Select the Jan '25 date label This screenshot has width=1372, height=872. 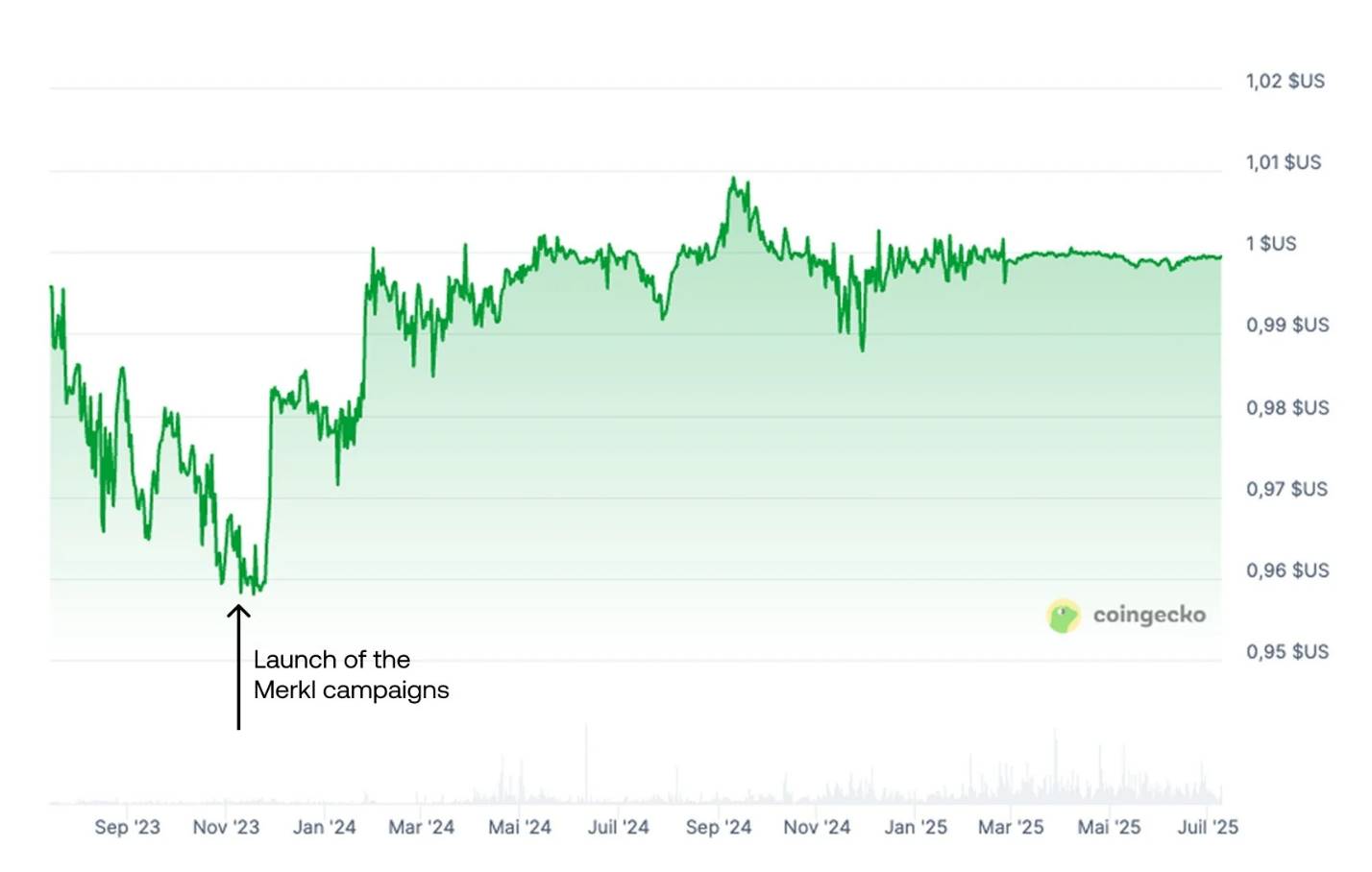916,827
